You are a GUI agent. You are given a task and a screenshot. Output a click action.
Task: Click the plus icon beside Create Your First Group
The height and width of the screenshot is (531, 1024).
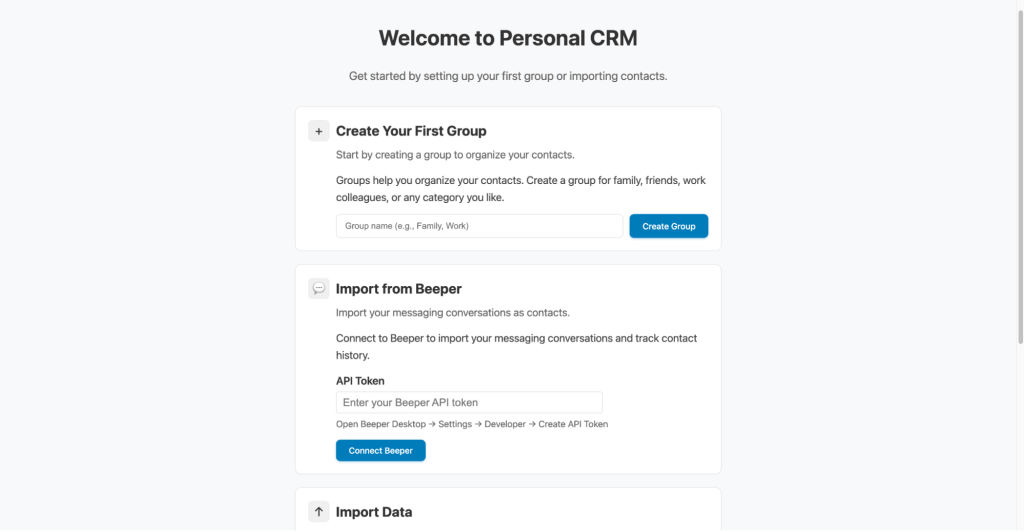click(319, 131)
